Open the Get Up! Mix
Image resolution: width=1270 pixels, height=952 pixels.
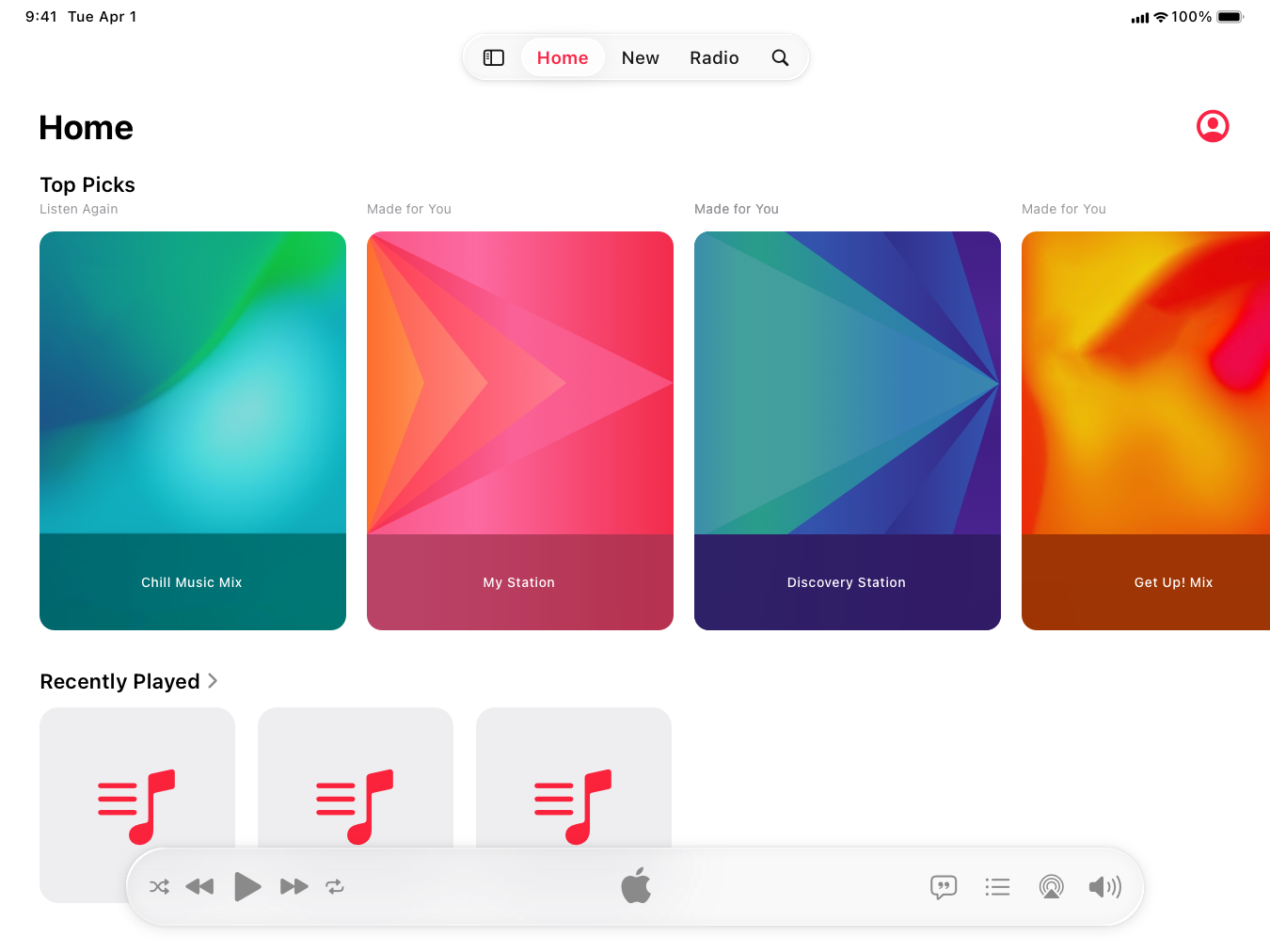point(1167,430)
